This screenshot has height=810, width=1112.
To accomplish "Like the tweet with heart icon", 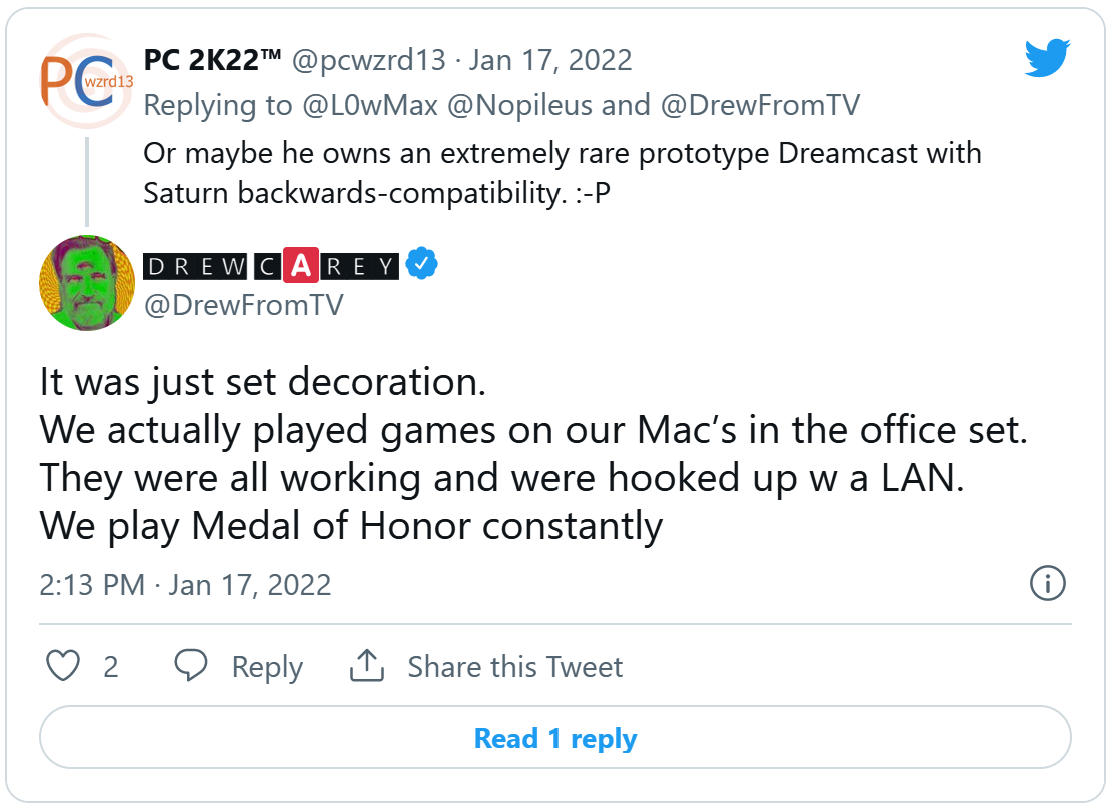I will point(63,666).
